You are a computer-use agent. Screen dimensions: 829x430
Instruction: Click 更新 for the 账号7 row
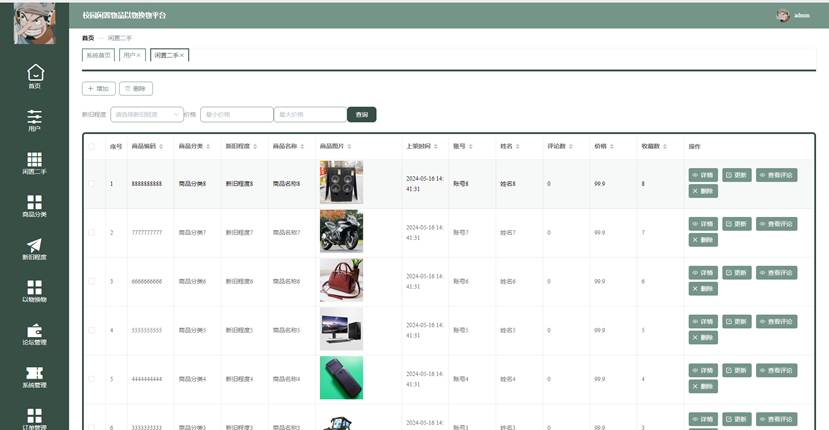(x=736, y=224)
